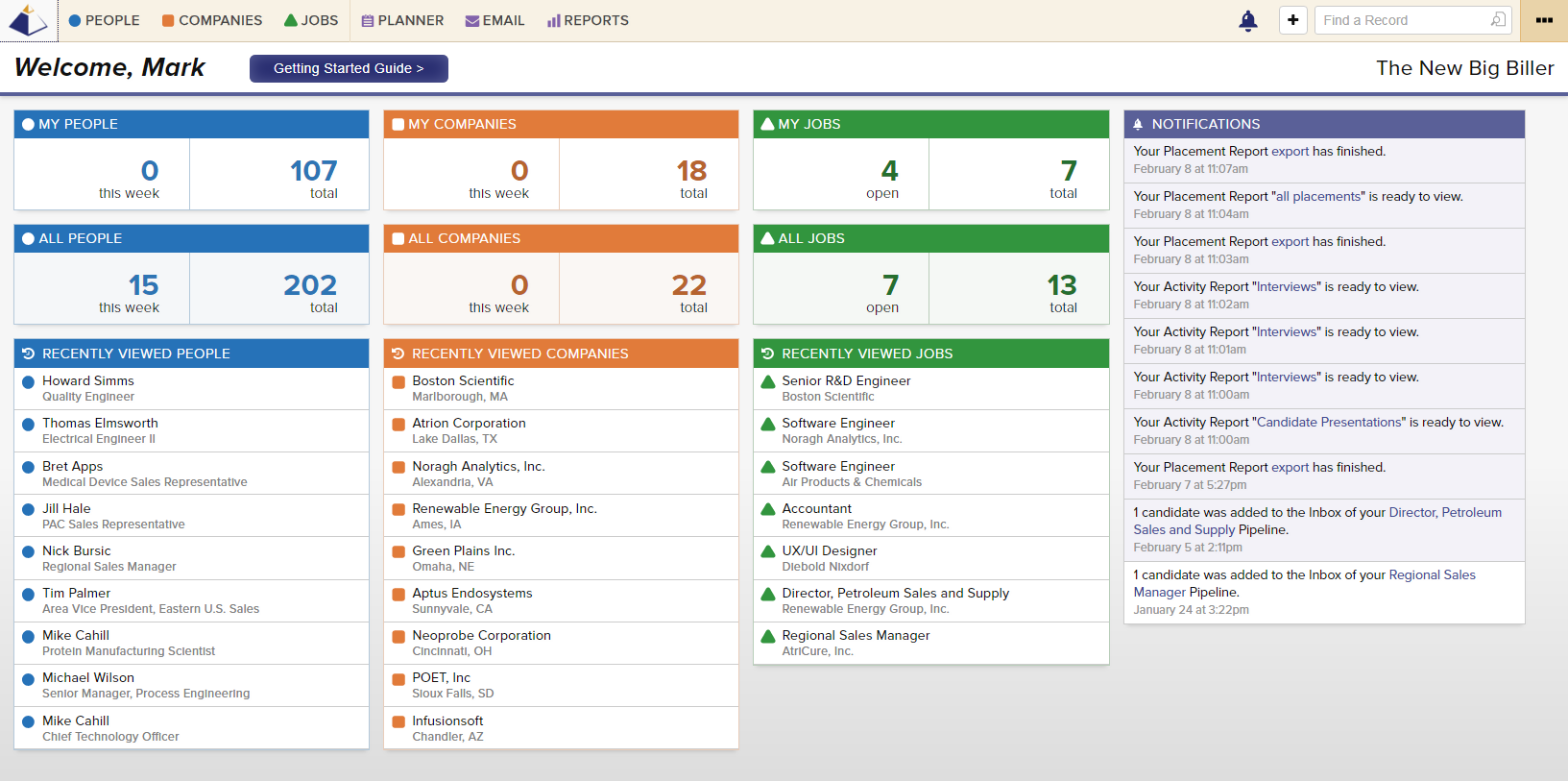1568x781 pixels.
Task: Click the green triangle beside UX/UI Designer
Action: [x=767, y=551]
